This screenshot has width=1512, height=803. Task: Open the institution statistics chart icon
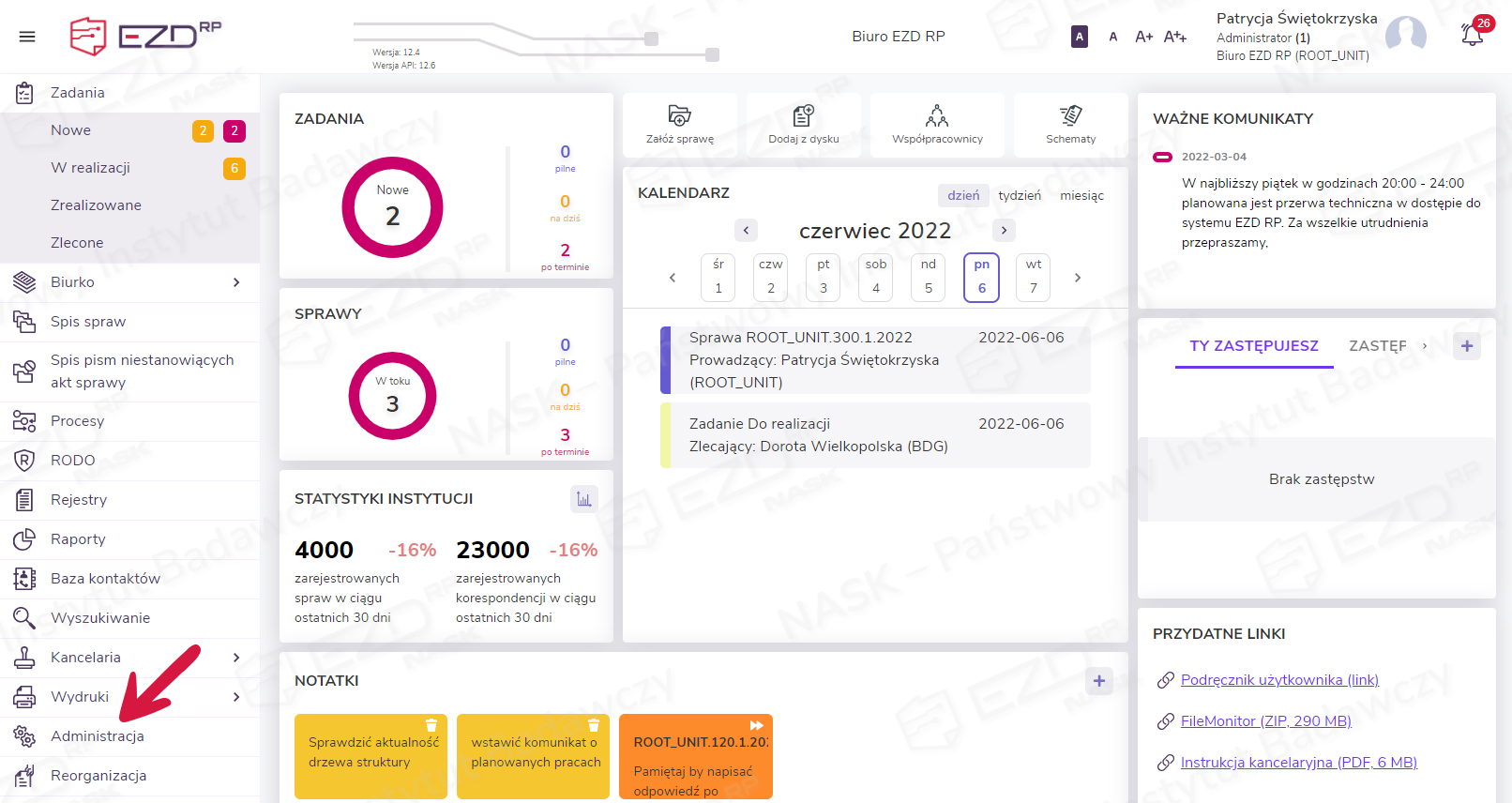pyautogui.click(x=583, y=499)
